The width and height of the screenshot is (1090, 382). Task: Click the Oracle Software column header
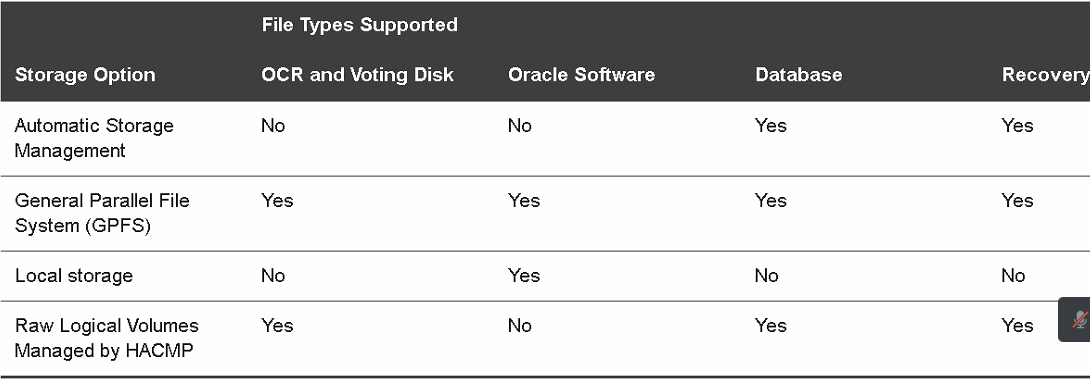(581, 75)
